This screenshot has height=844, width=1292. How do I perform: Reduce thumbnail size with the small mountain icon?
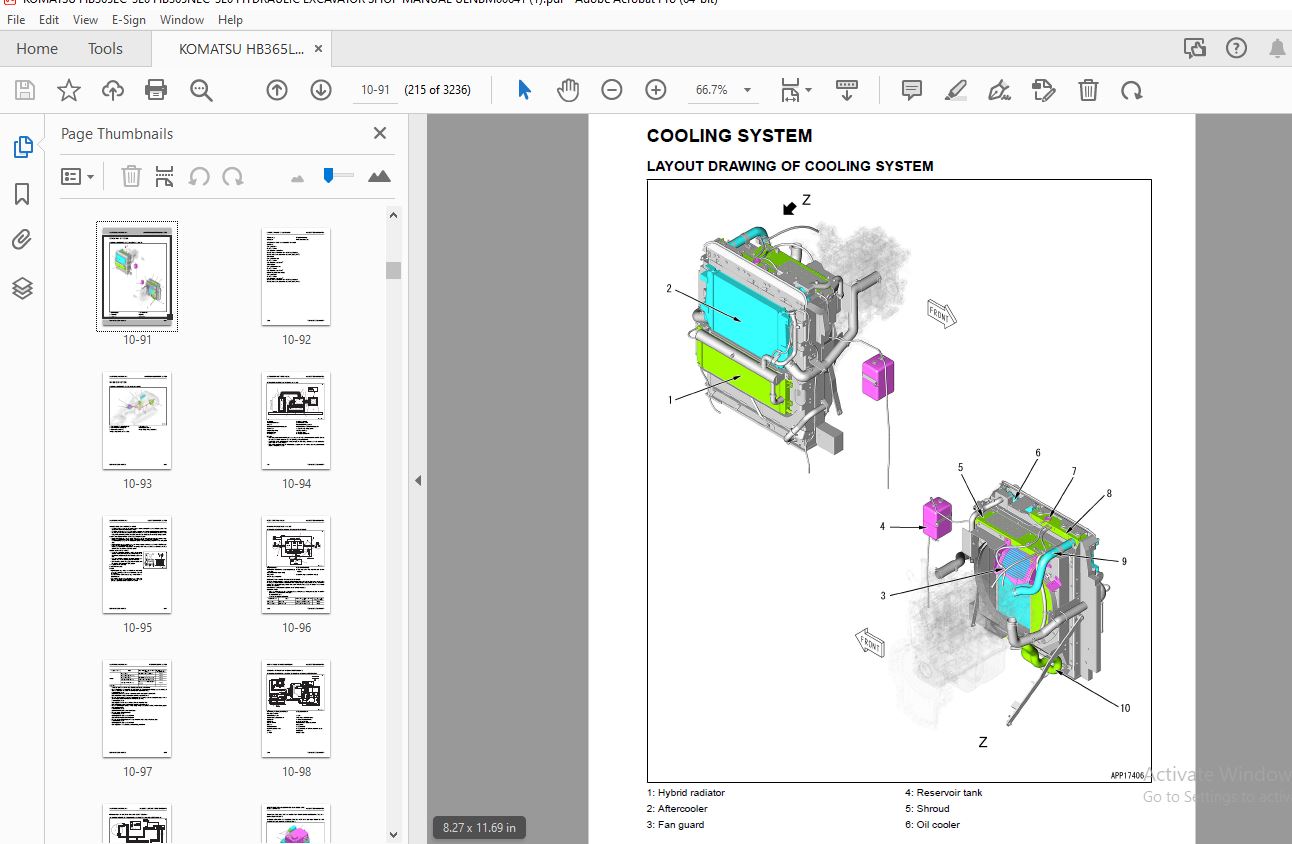(297, 178)
